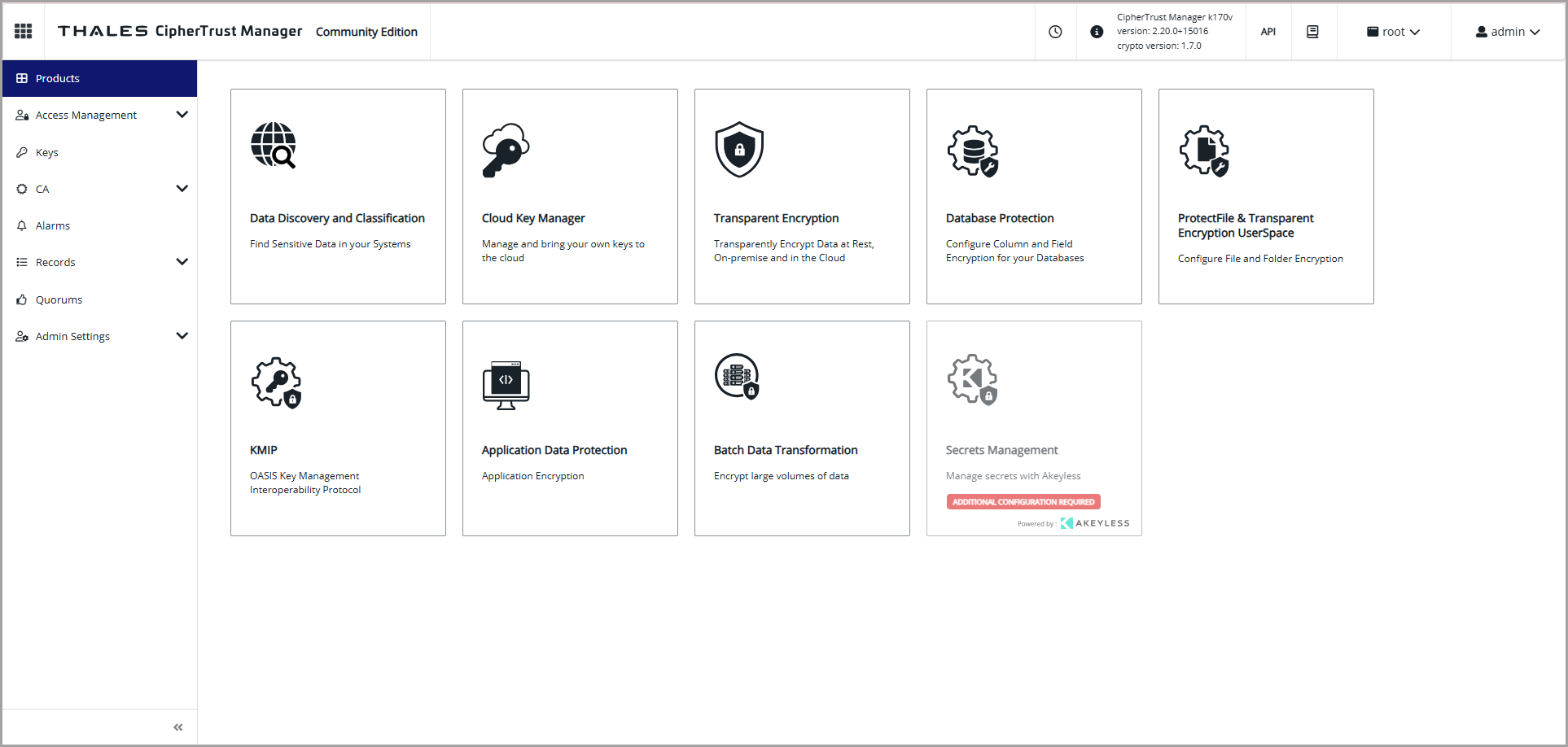
Task: Open Transparent Encryption title
Action: 776,218
